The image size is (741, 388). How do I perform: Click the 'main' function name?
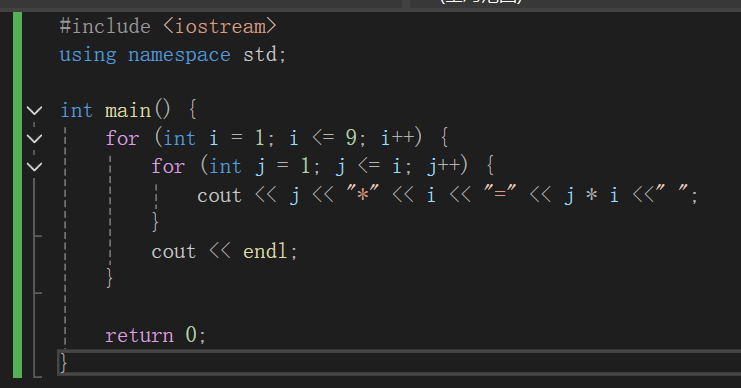point(128,111)
